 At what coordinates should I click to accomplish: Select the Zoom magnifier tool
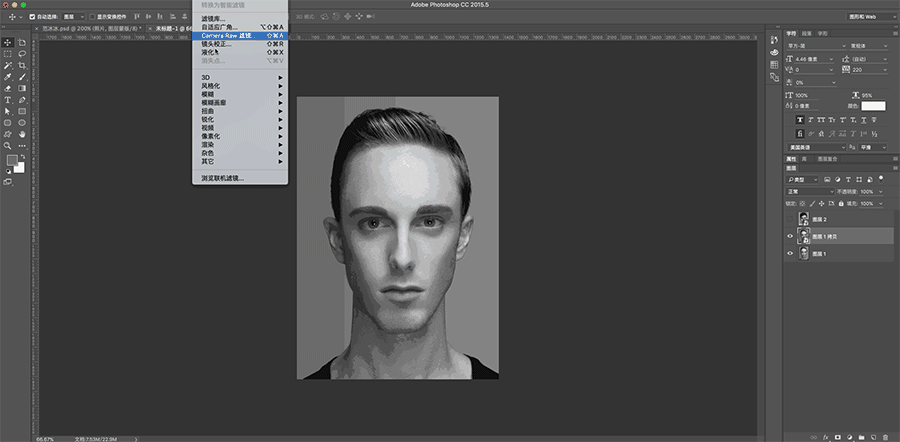[x=7, y=146]
